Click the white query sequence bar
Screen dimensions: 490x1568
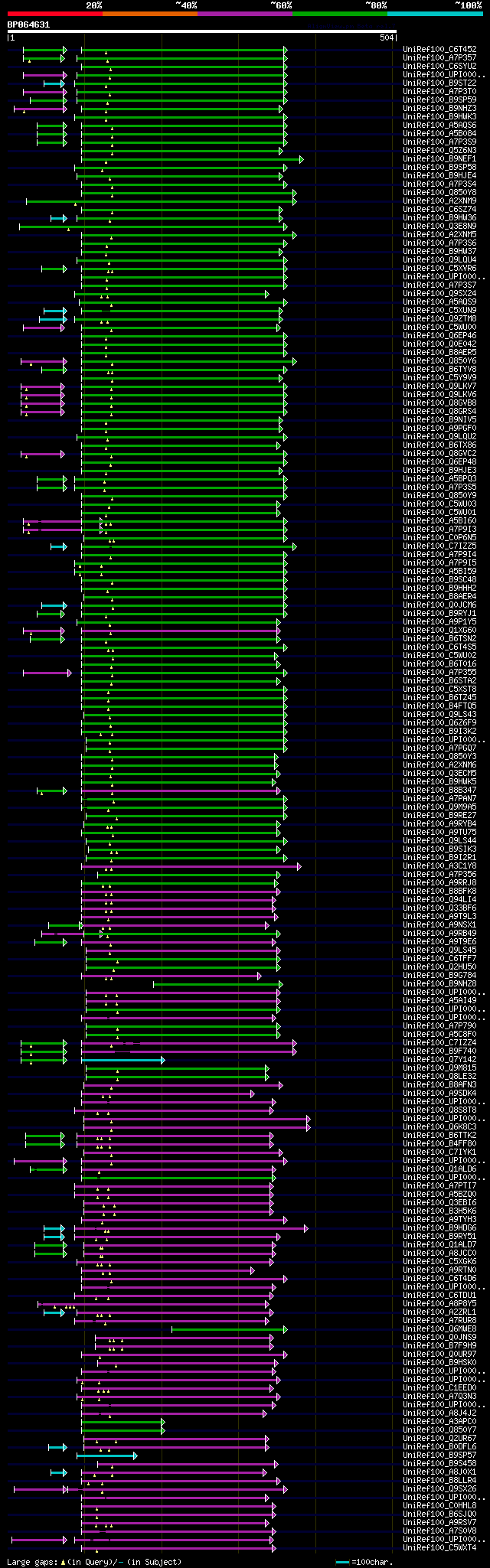(202, 31)
